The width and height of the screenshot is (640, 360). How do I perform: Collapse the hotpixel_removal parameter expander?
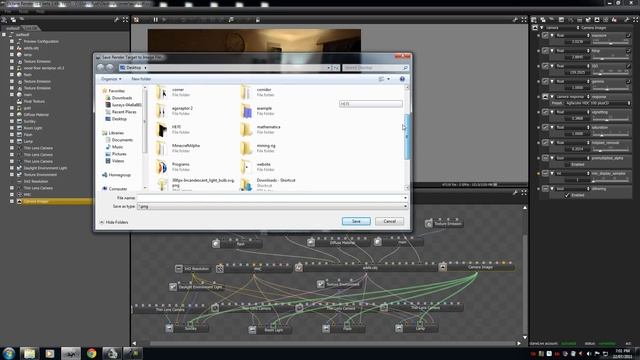(552, 143)
